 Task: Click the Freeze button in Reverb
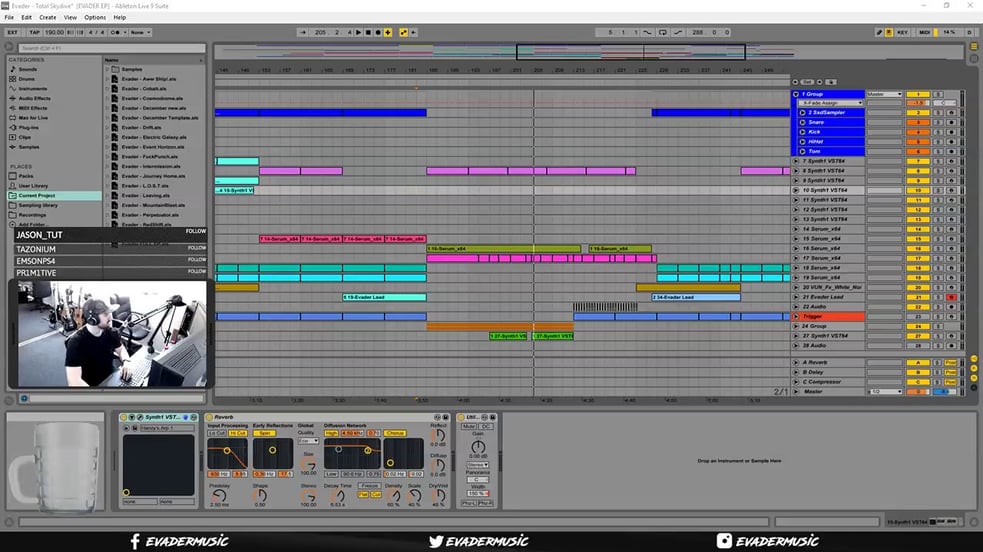pos(368,485)
